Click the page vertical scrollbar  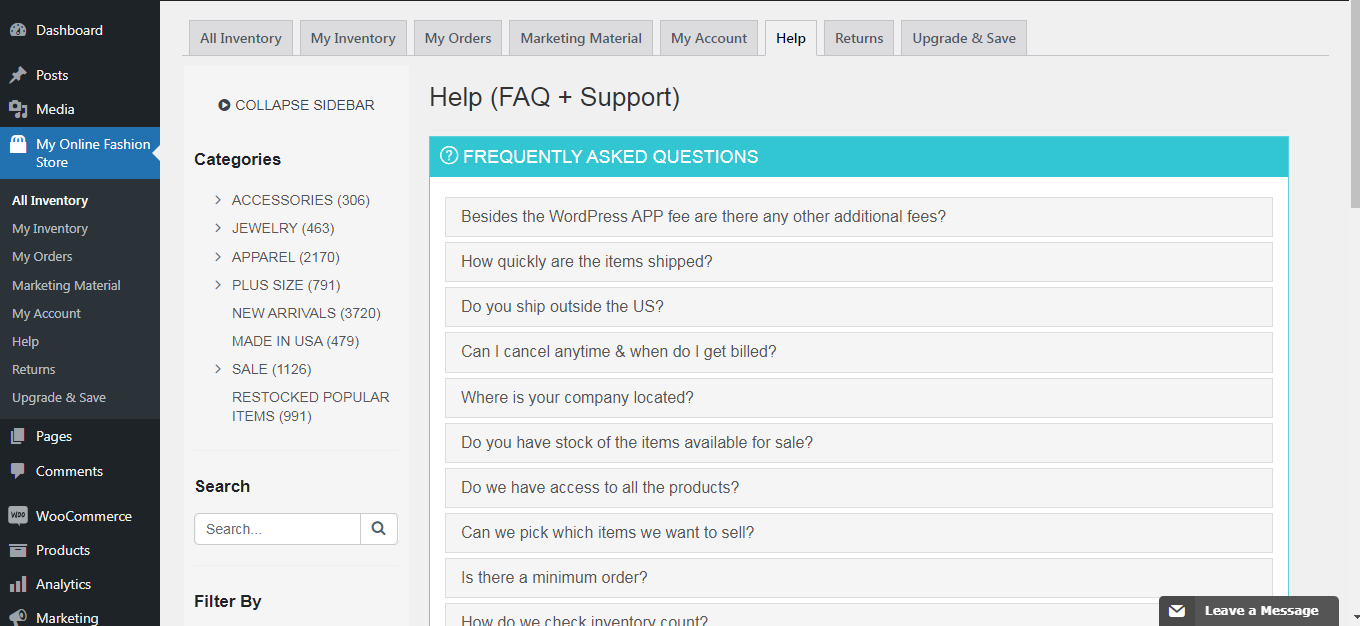(x=1354, y=313)
